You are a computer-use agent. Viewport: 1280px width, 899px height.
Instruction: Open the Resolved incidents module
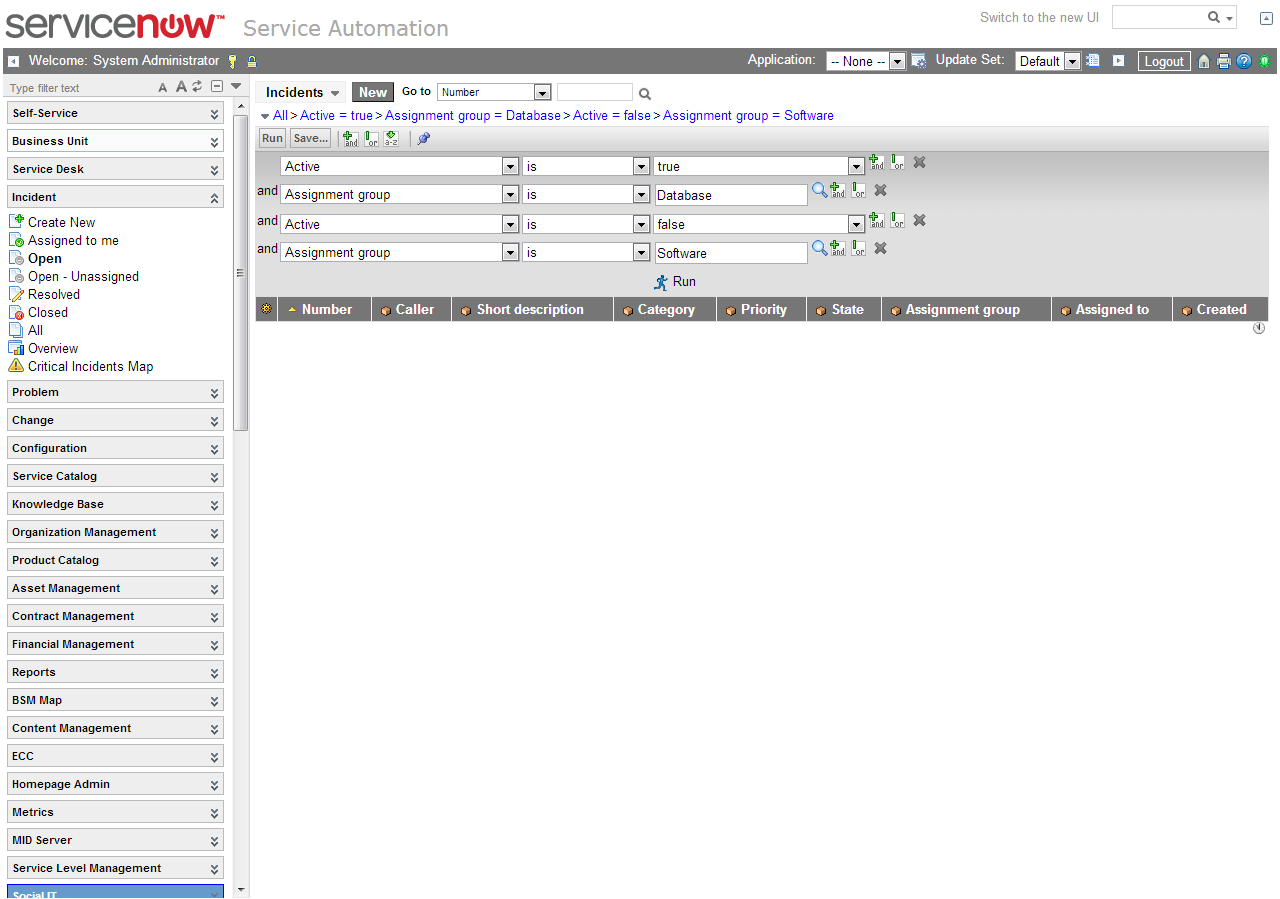[x=54, y=294]
